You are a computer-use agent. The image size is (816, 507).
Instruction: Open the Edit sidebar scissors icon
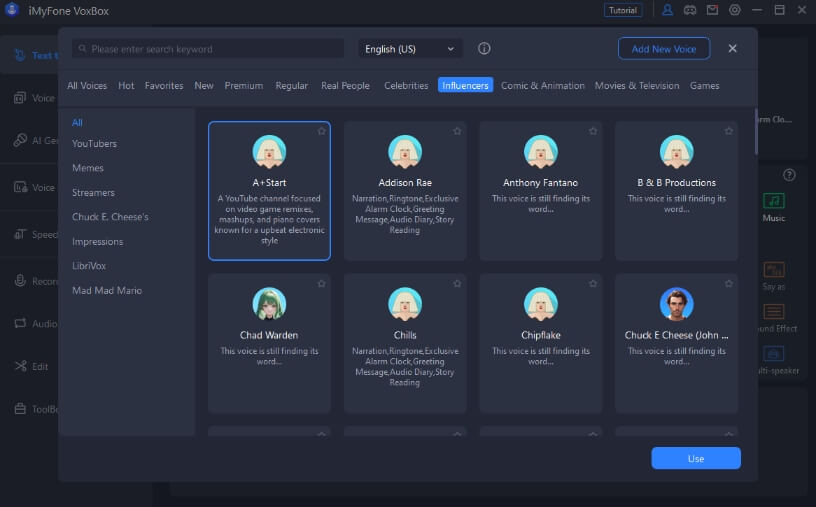pyautogui.click(x=20, y=366)
